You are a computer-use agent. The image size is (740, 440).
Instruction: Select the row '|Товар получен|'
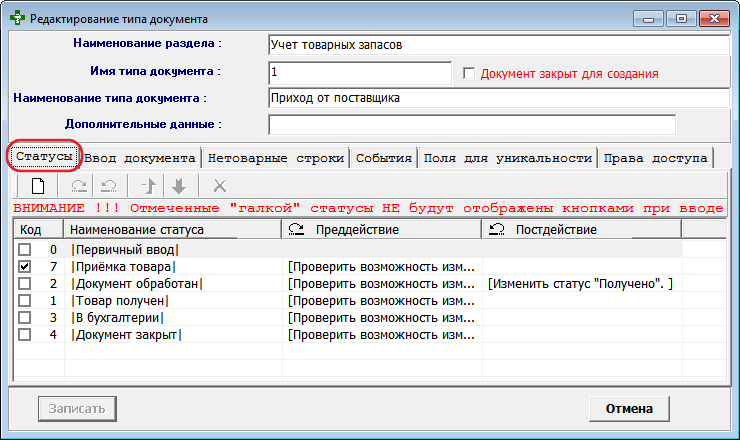pos(348,300)
